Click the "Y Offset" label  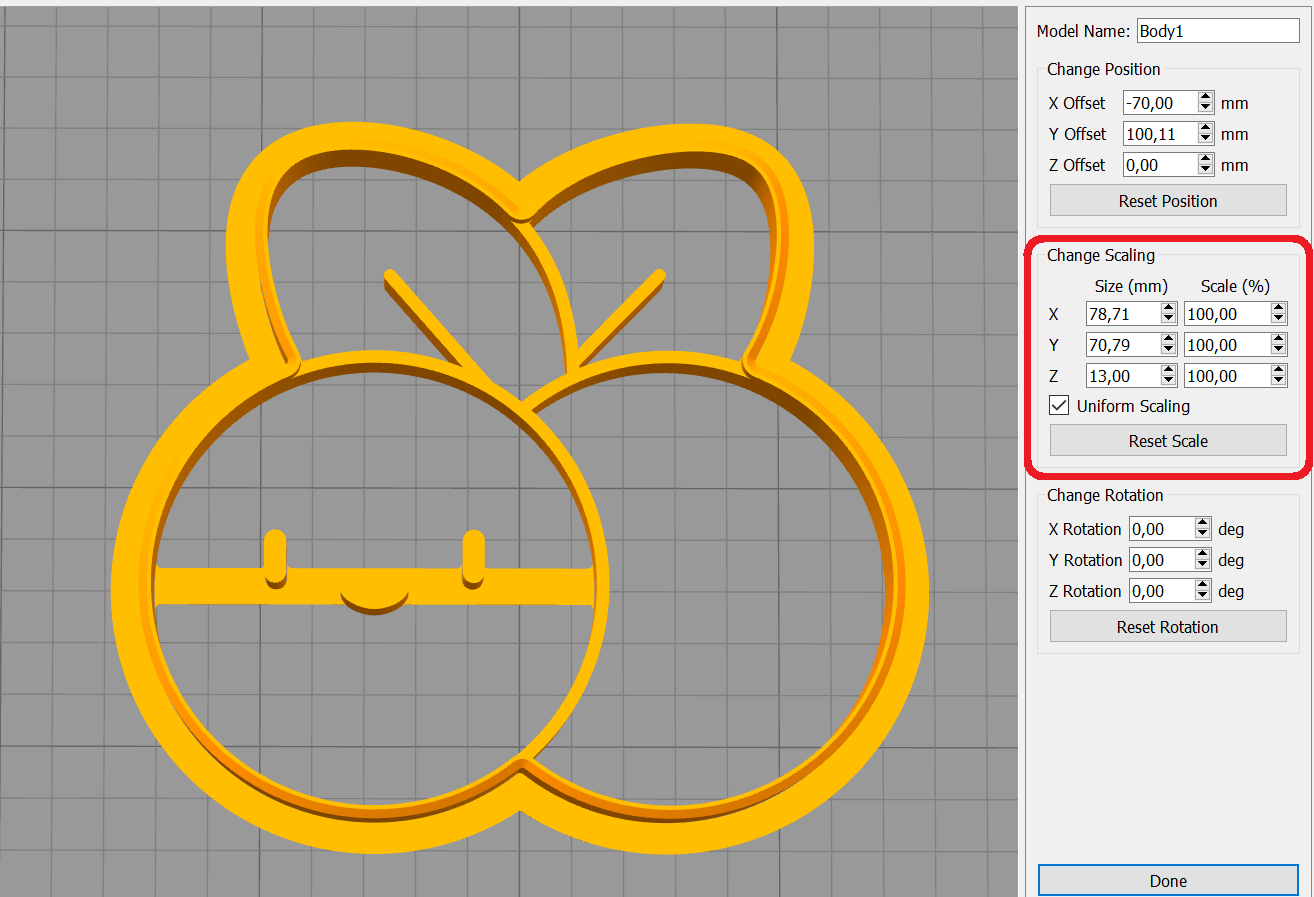tap(1077, 134)
